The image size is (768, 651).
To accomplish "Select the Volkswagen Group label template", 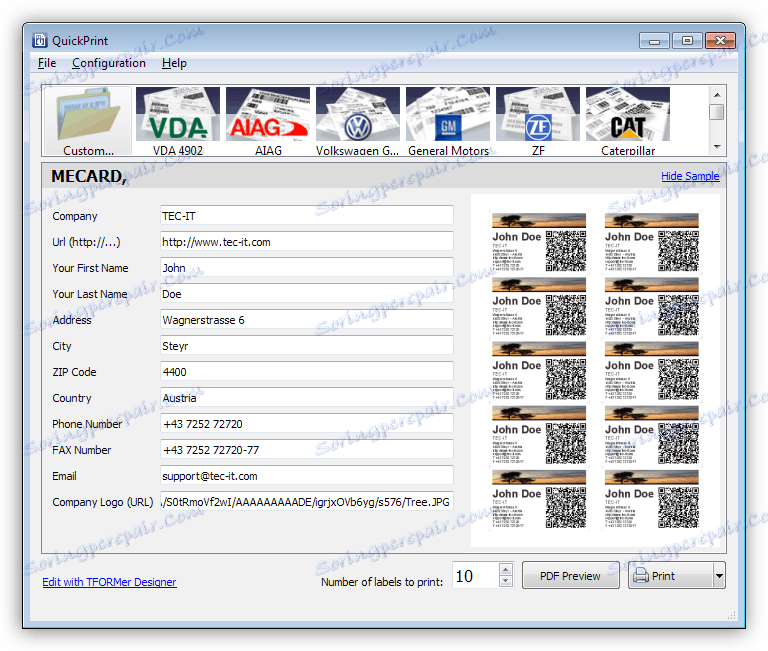I will pyautogui.click(x=358, y=121).
